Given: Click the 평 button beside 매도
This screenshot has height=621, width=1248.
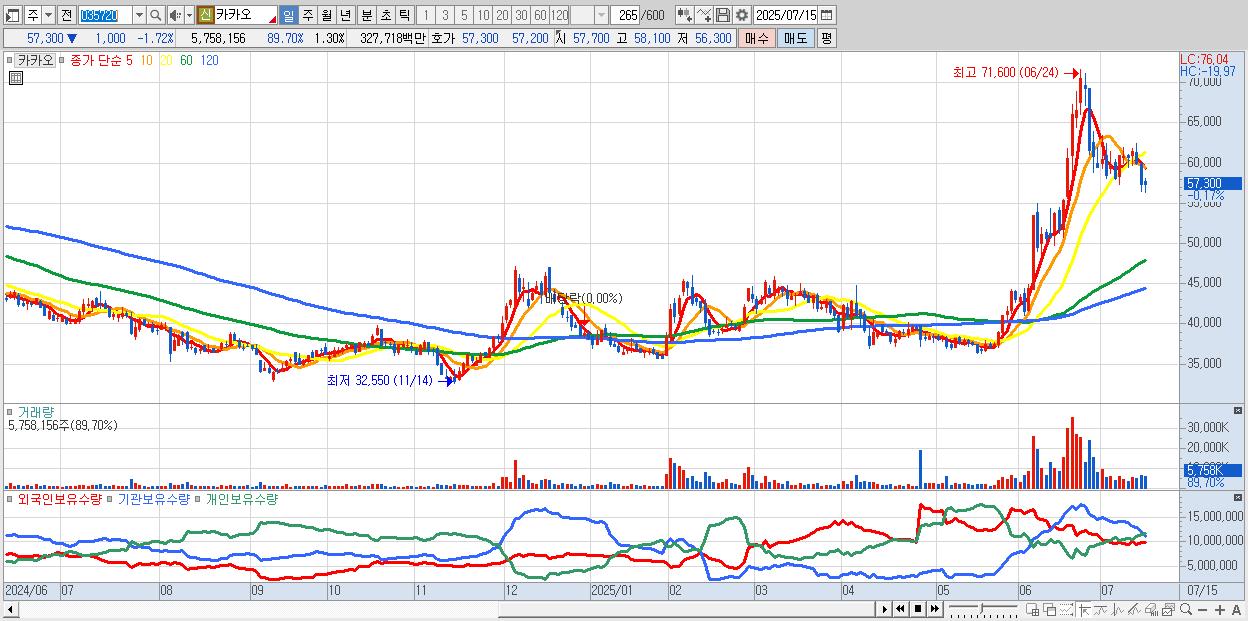Looking at the screenshot, I should (x=826, y=38).
